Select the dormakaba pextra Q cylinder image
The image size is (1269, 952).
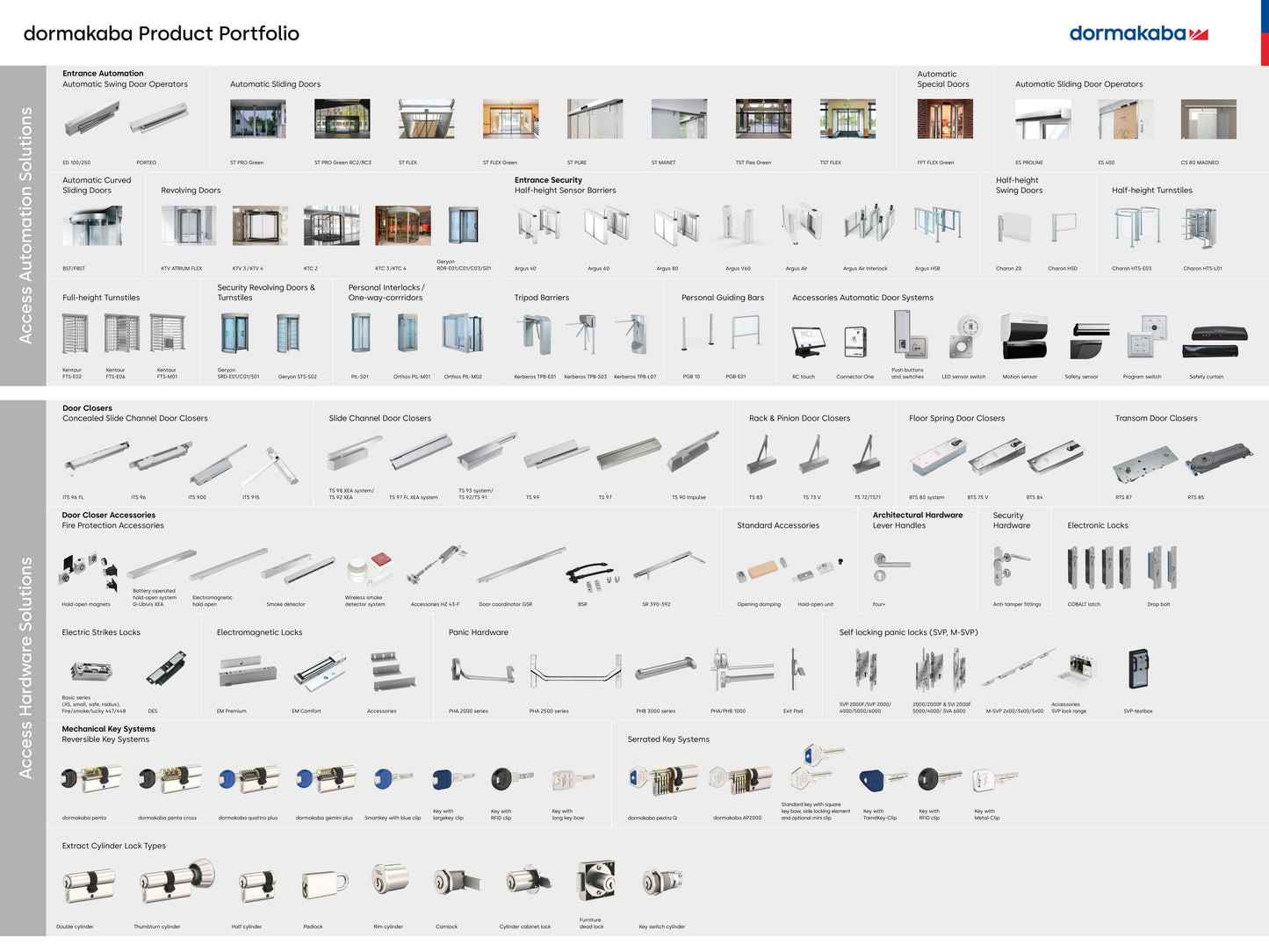tap(663, 779)
